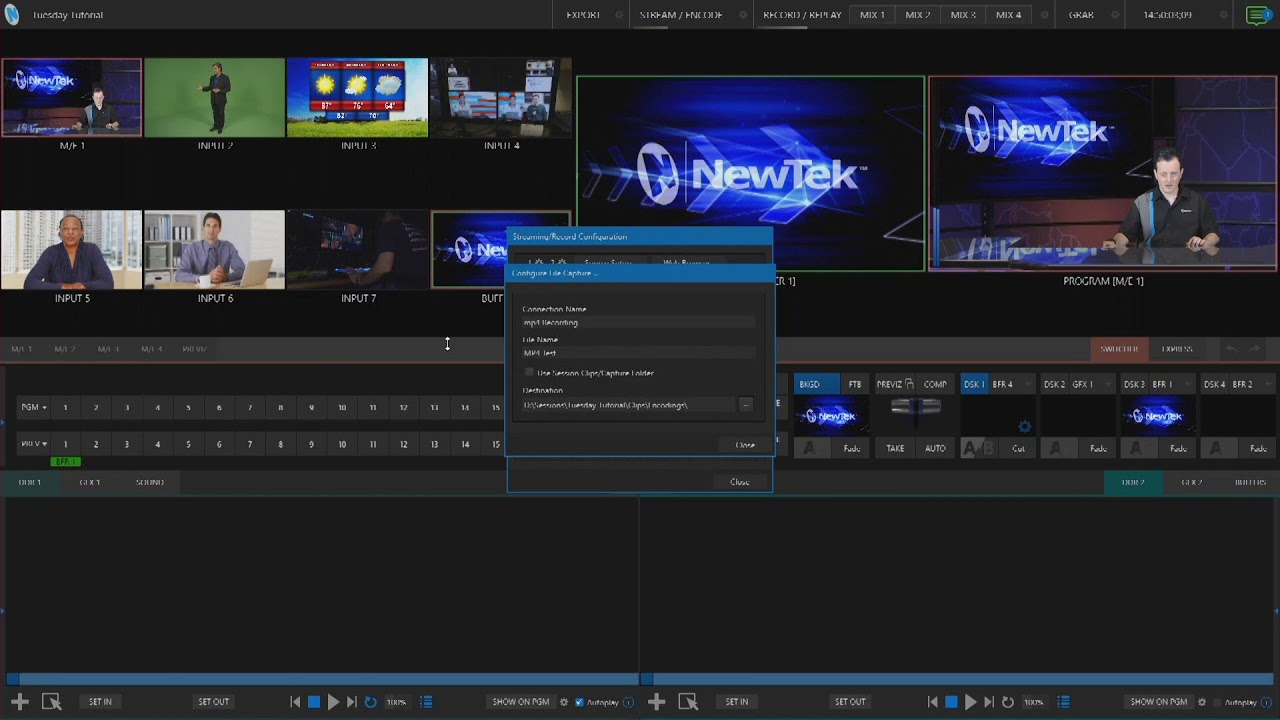1280x720 pixels.
Task: Click the lock icon beside PREVIZ
Action: [909, 384]
